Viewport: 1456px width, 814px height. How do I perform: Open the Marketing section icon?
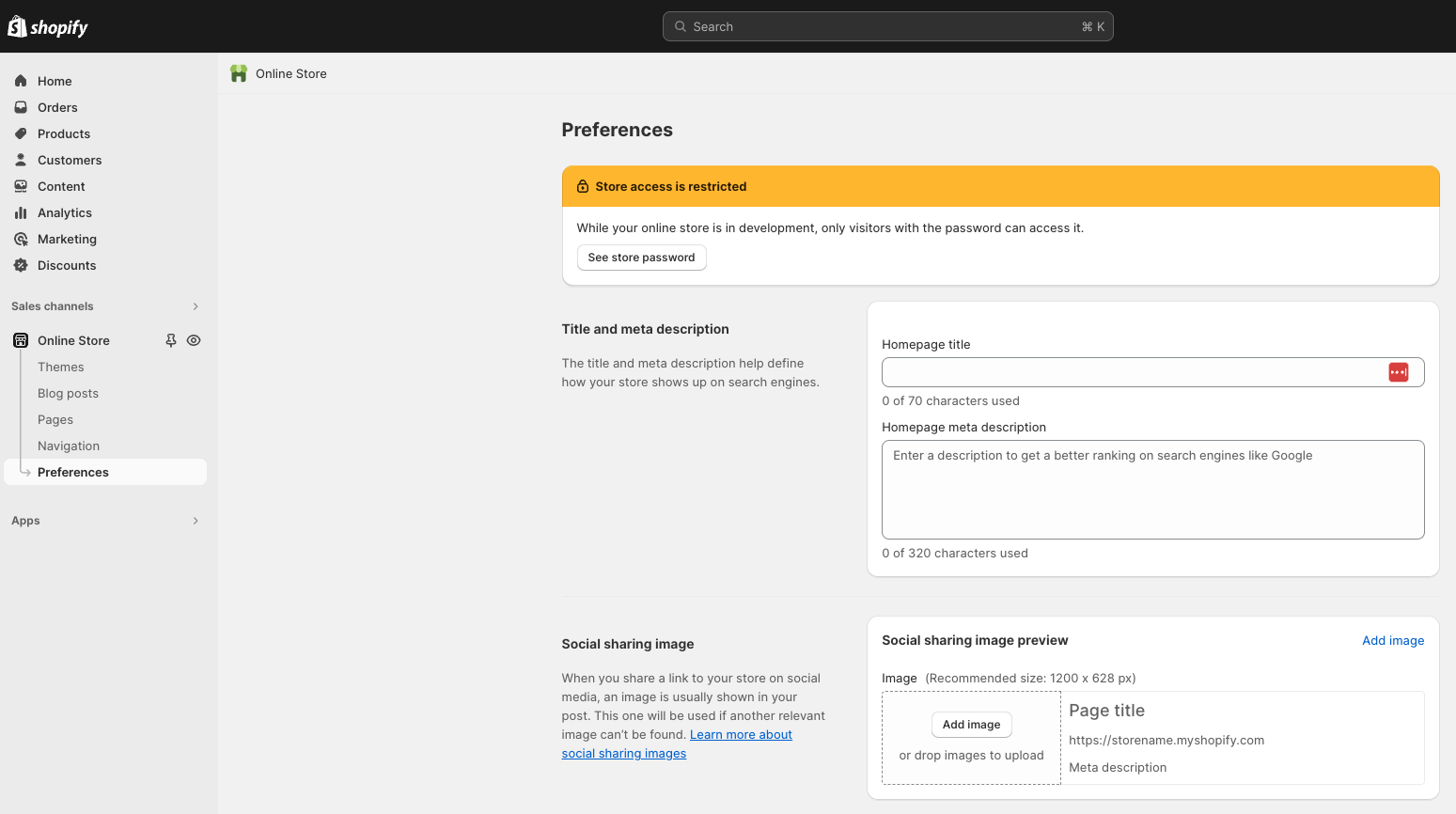coord(21,239)
